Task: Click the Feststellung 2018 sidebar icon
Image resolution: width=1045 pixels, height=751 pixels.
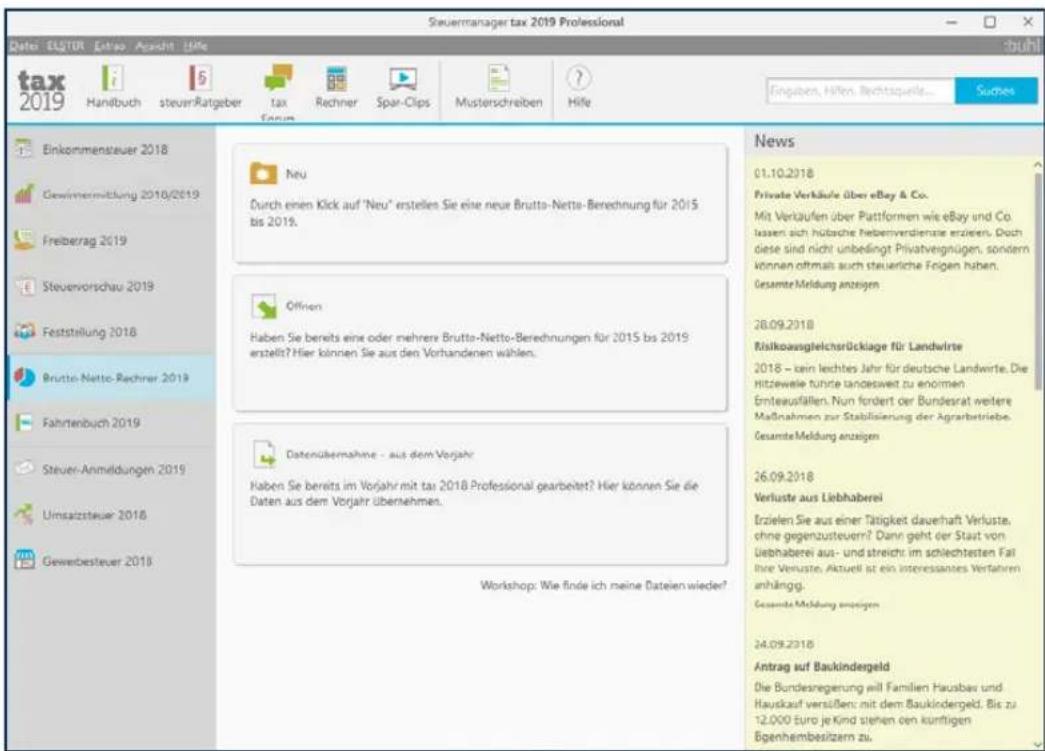Action: [x=25, y=331]
